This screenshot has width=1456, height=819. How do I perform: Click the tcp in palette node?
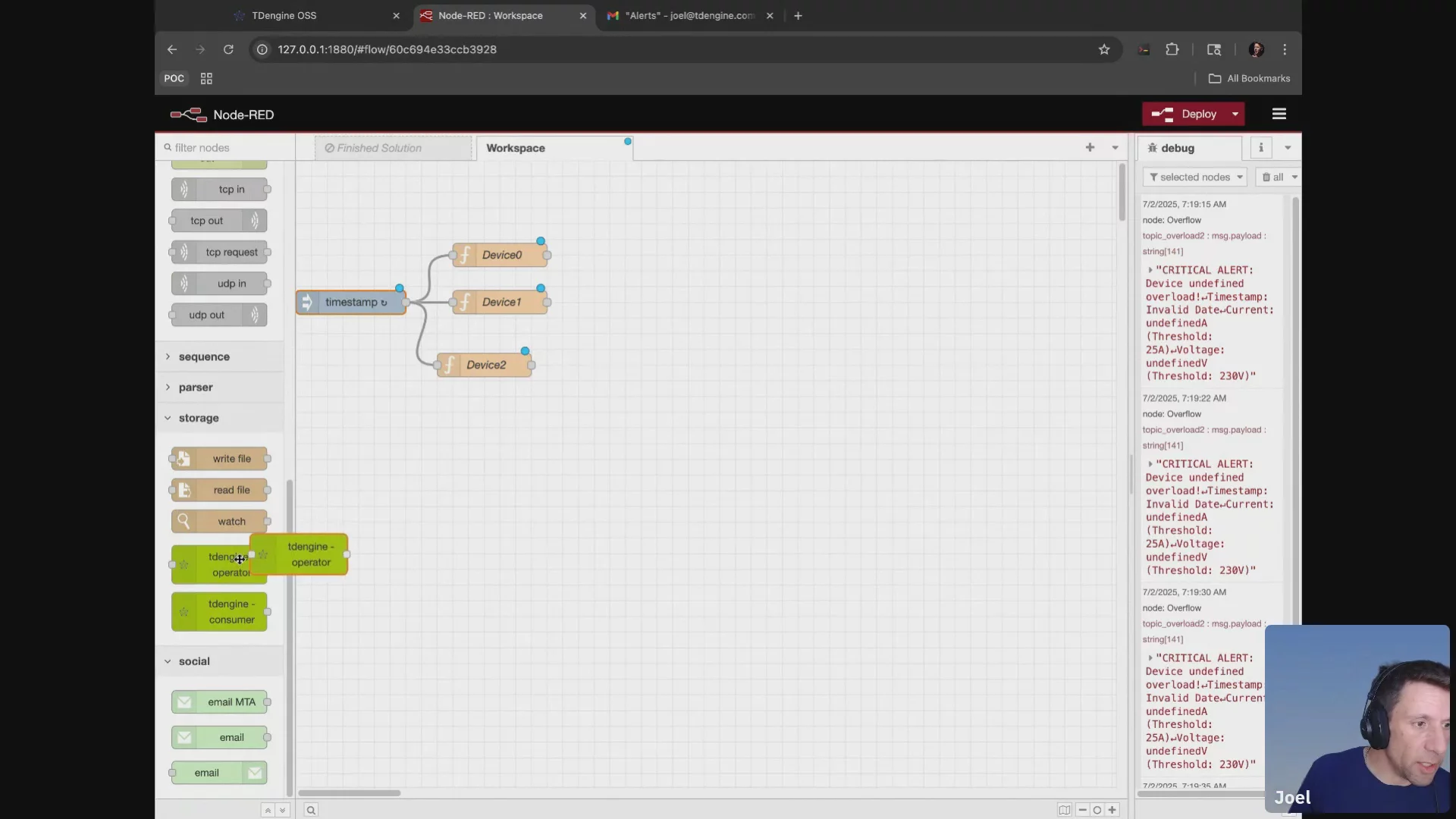point(219,190)
